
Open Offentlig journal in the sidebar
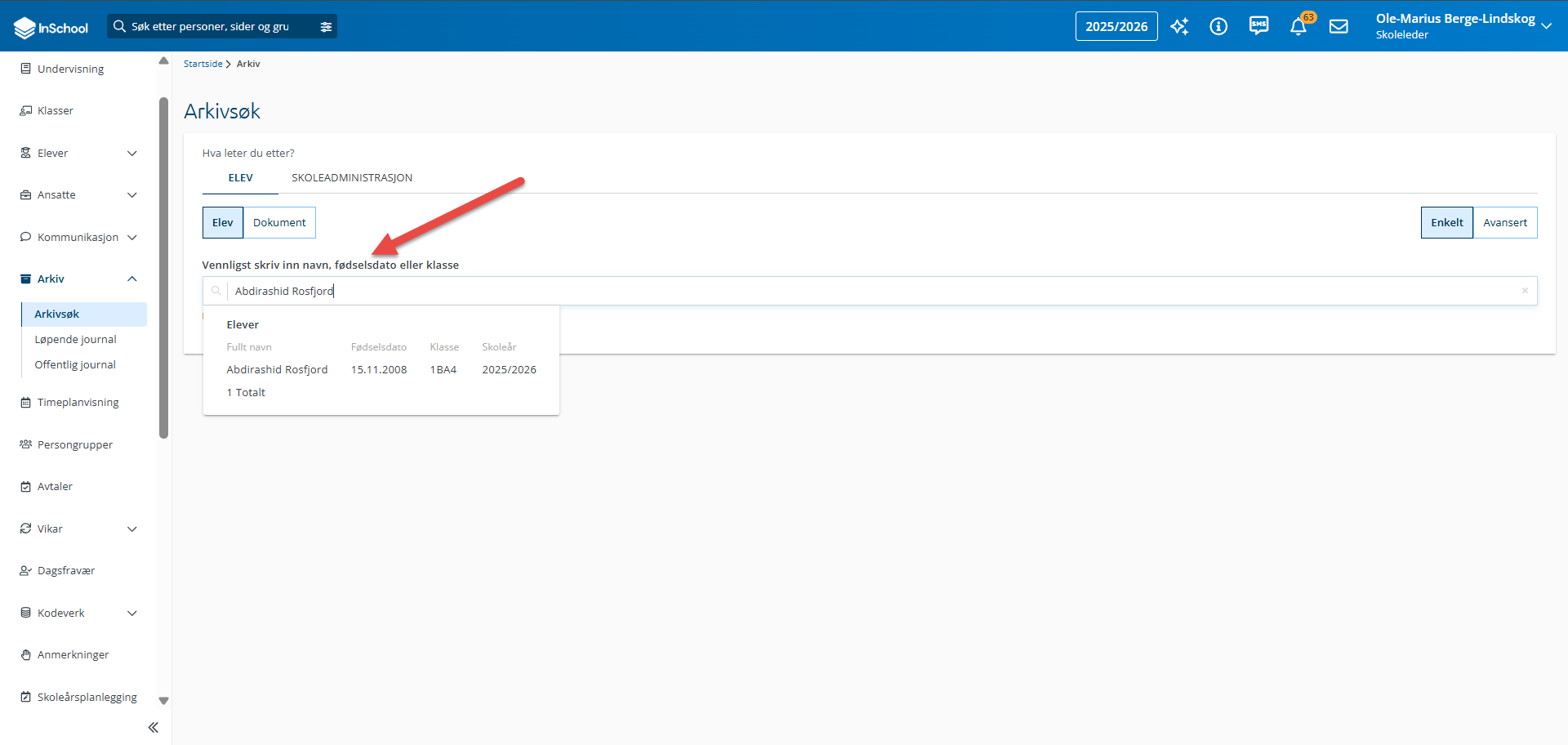pos(75,364)
